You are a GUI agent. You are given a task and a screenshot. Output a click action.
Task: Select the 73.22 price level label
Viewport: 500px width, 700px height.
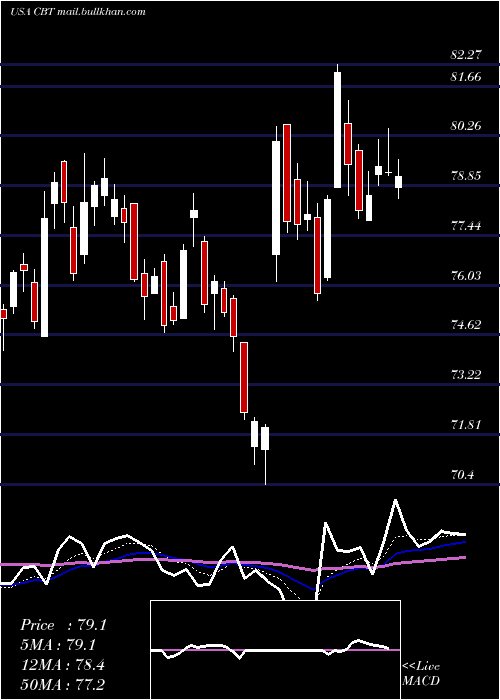[x=466, y=375]
